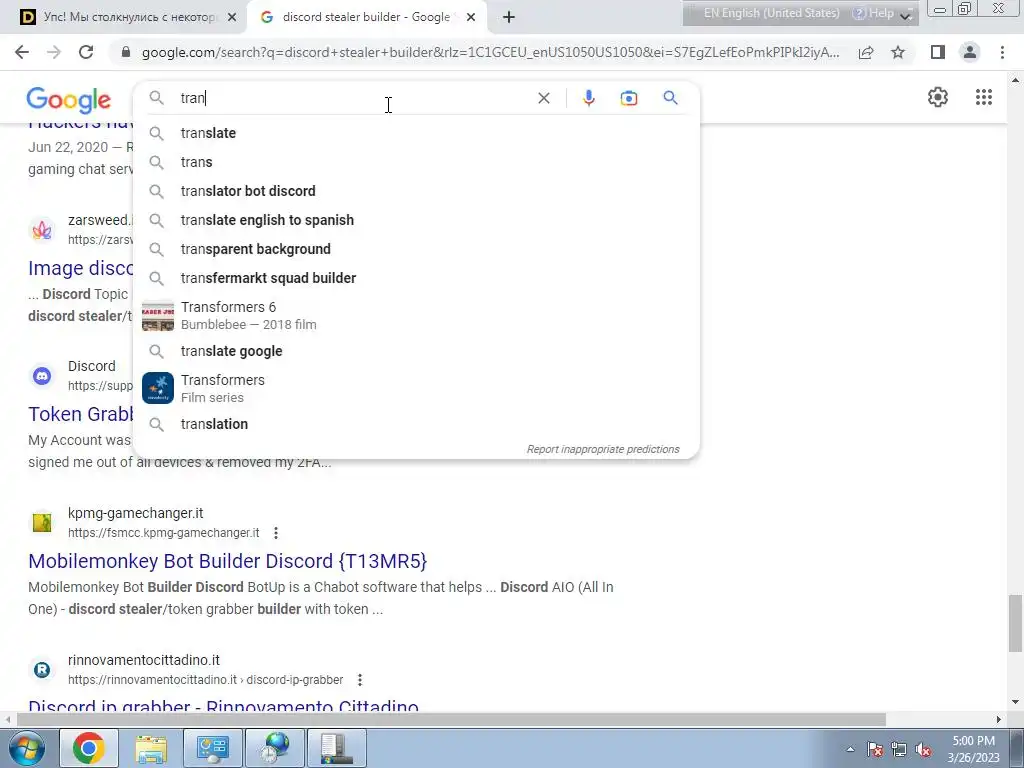Click the Discord result favicon

[42, 376]
